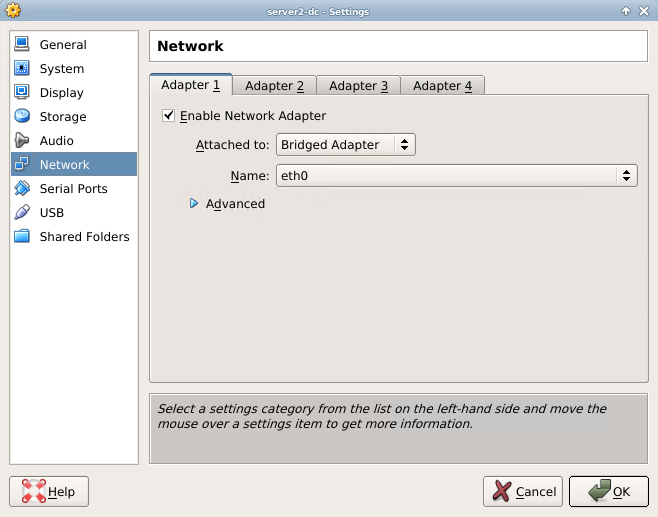The image size is (658, 517).
Task: Click the gear icon in title bar
Action: (13, 10)
